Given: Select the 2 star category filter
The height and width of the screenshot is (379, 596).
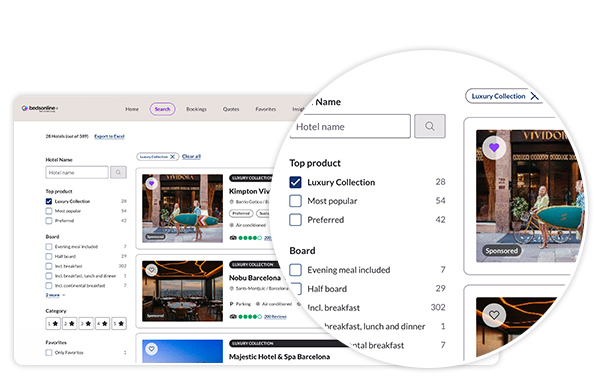Looking at the screenshot, I should tap(69, 323).
